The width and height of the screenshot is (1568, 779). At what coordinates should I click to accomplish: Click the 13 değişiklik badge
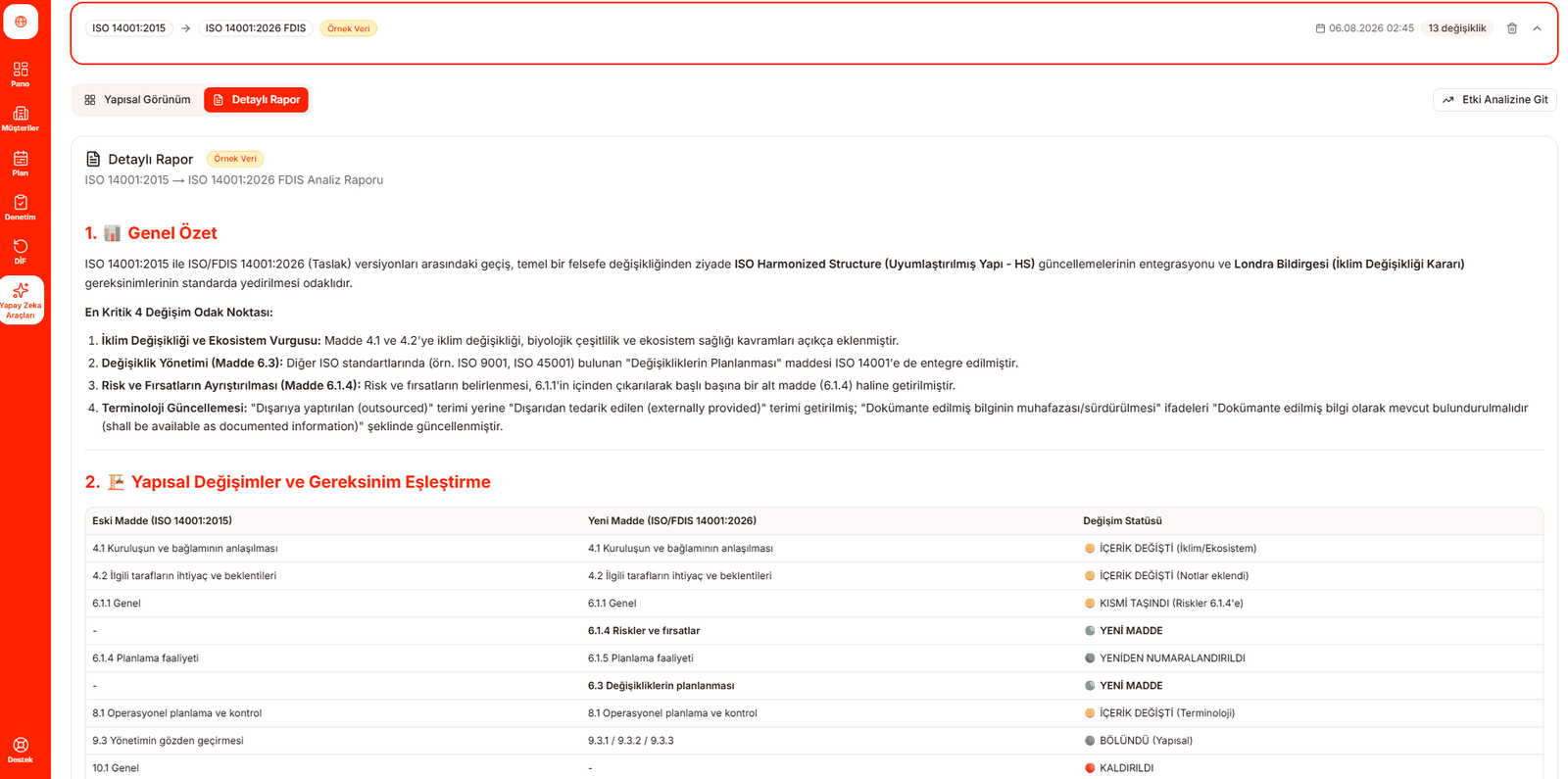coord(1456,28)
